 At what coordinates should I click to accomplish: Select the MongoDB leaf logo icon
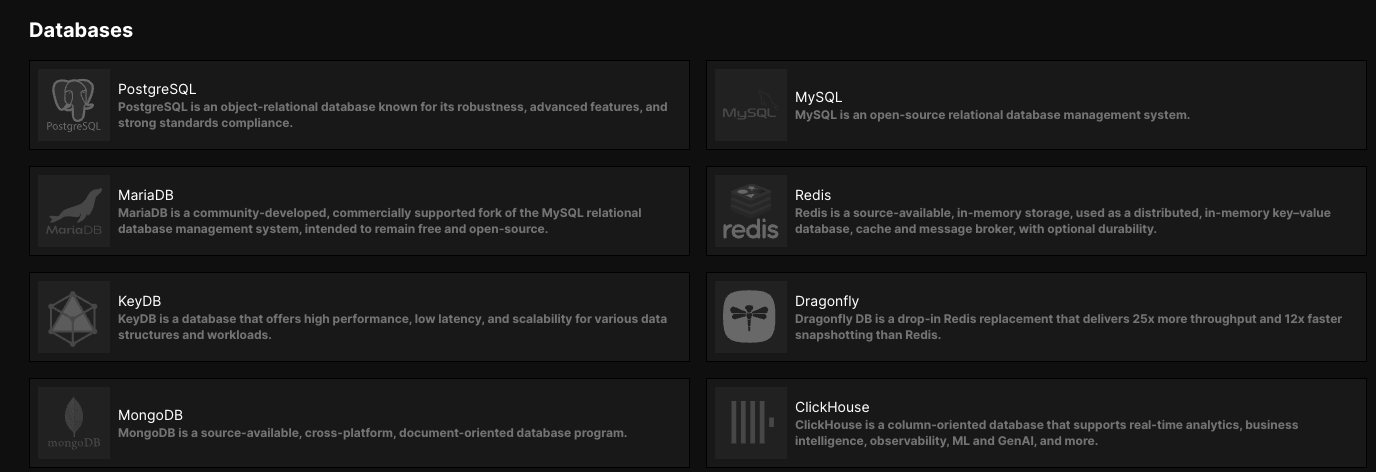[74, 423]
